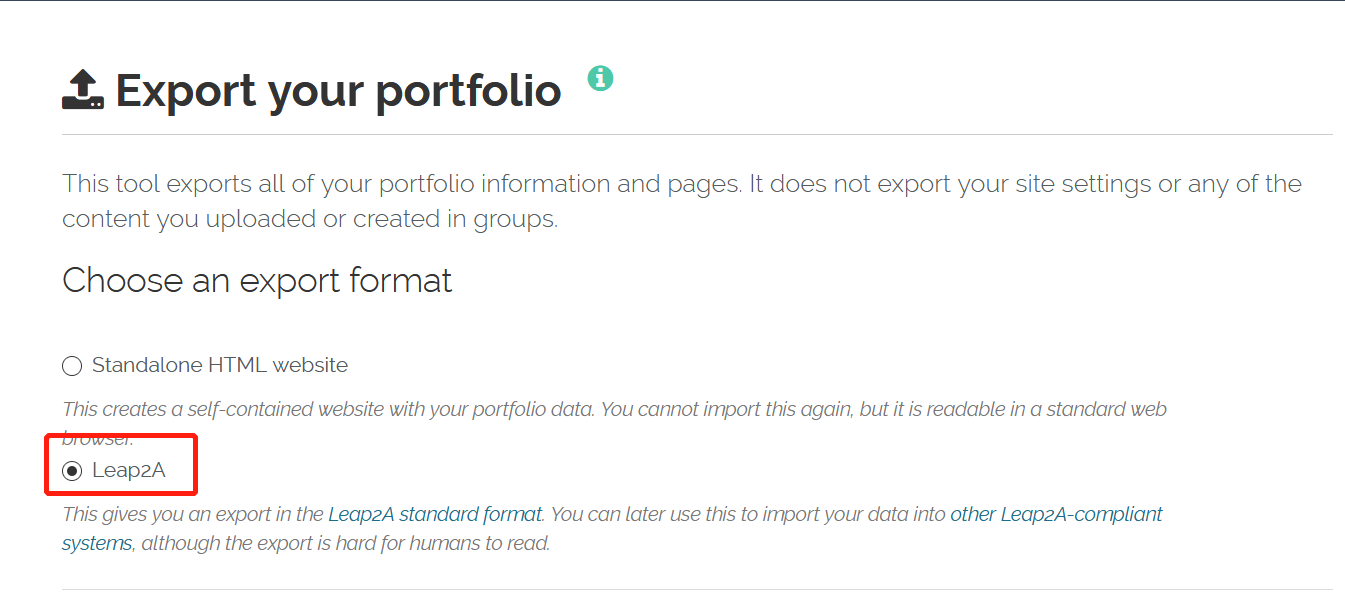Click the "Standalone HTML website" option label
The image size is (1345, 602).
click(220, 365)
